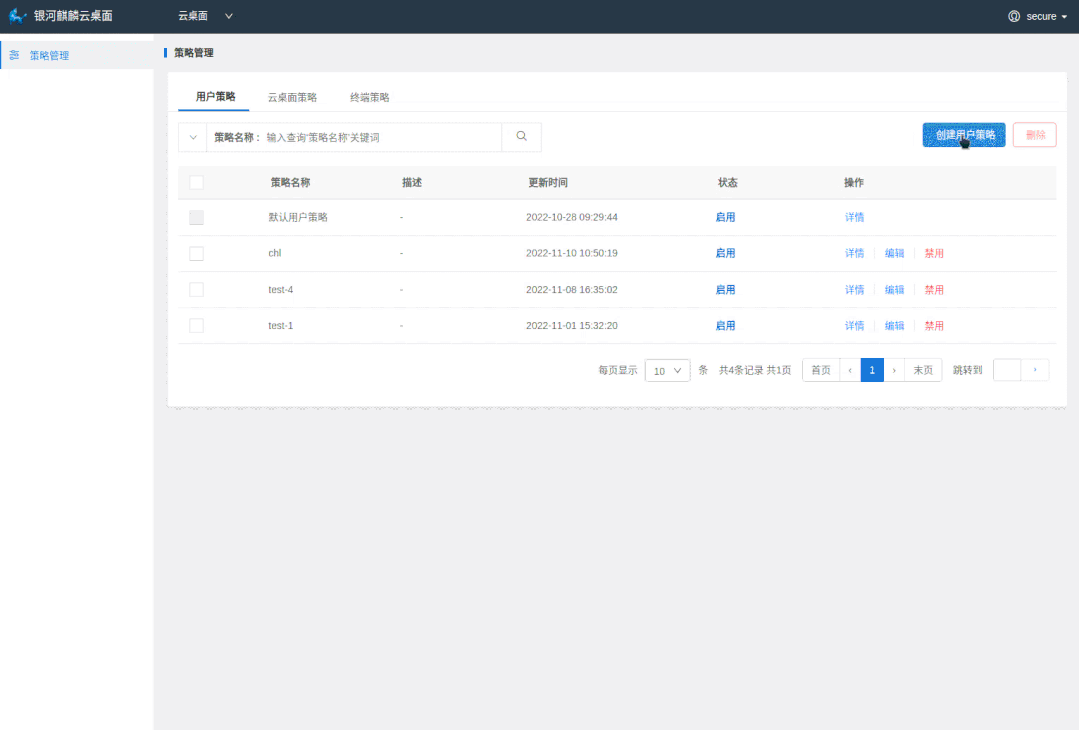1079x730 pixels.
Task: Open 详情 for test-1 policy
Action: (x=855, y=325)
